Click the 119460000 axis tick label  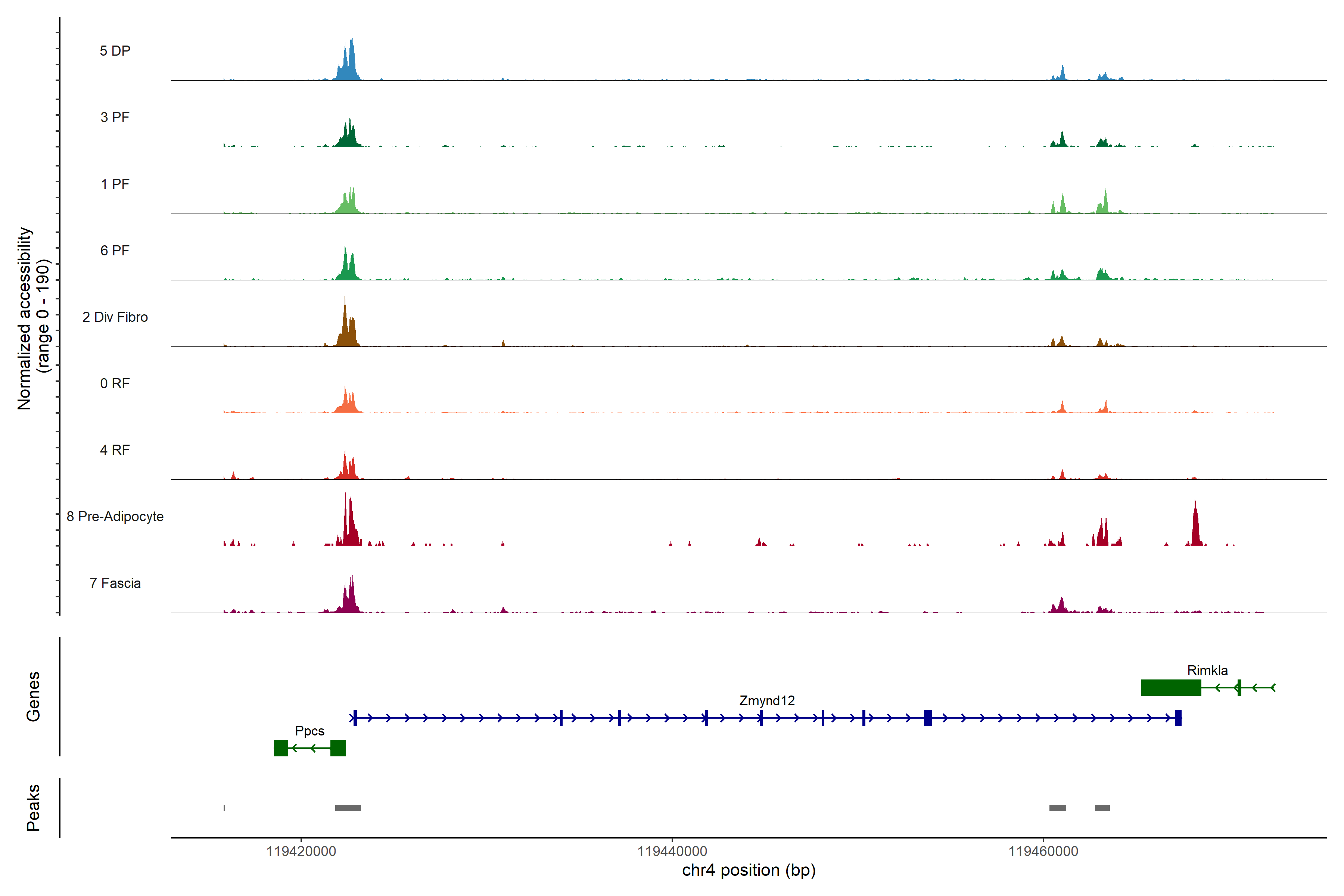tap(1043, 852)
